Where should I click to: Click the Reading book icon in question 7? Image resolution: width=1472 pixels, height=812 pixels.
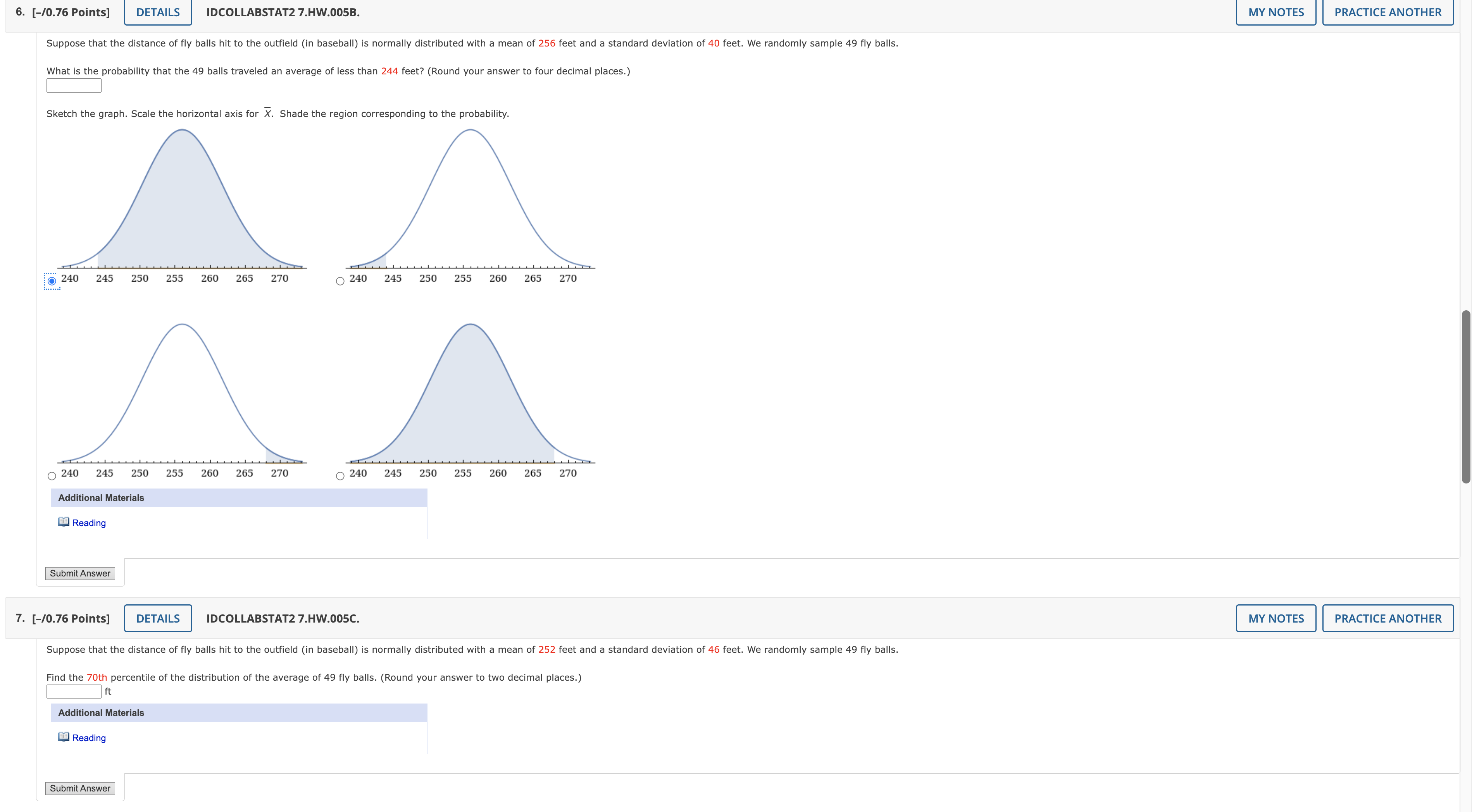coord(64,736)
